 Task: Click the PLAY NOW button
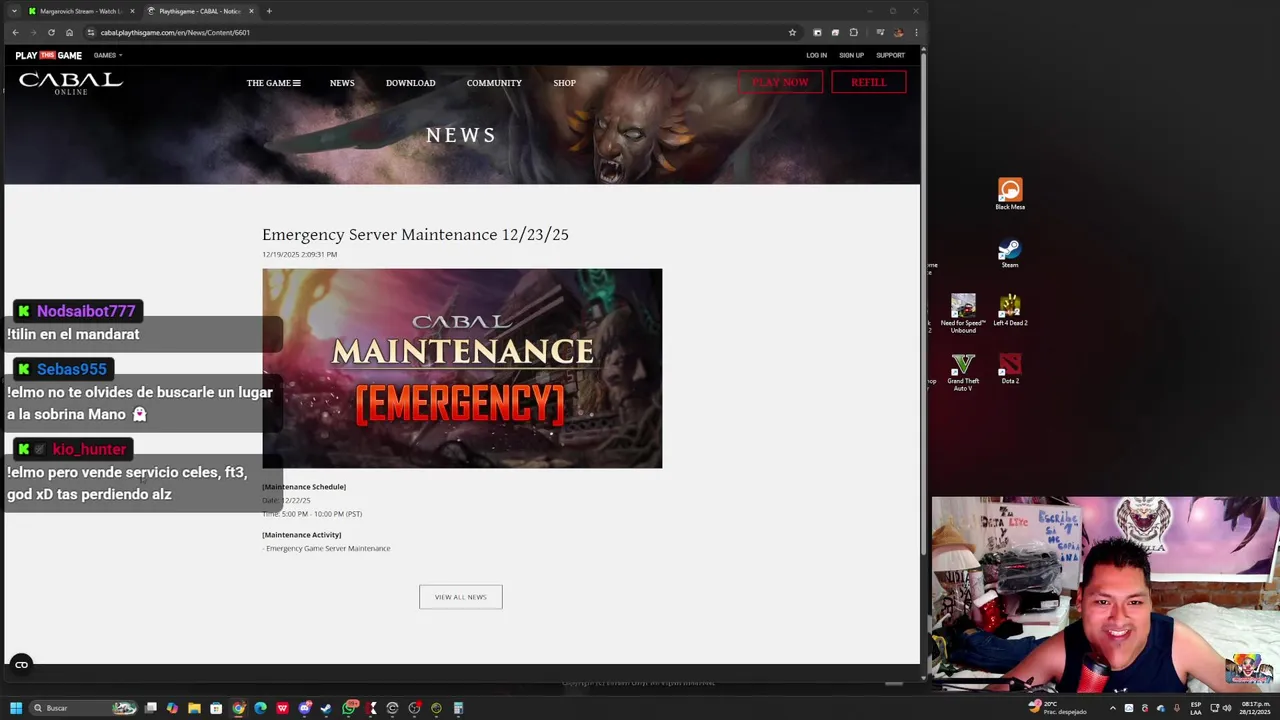[780, 82]
